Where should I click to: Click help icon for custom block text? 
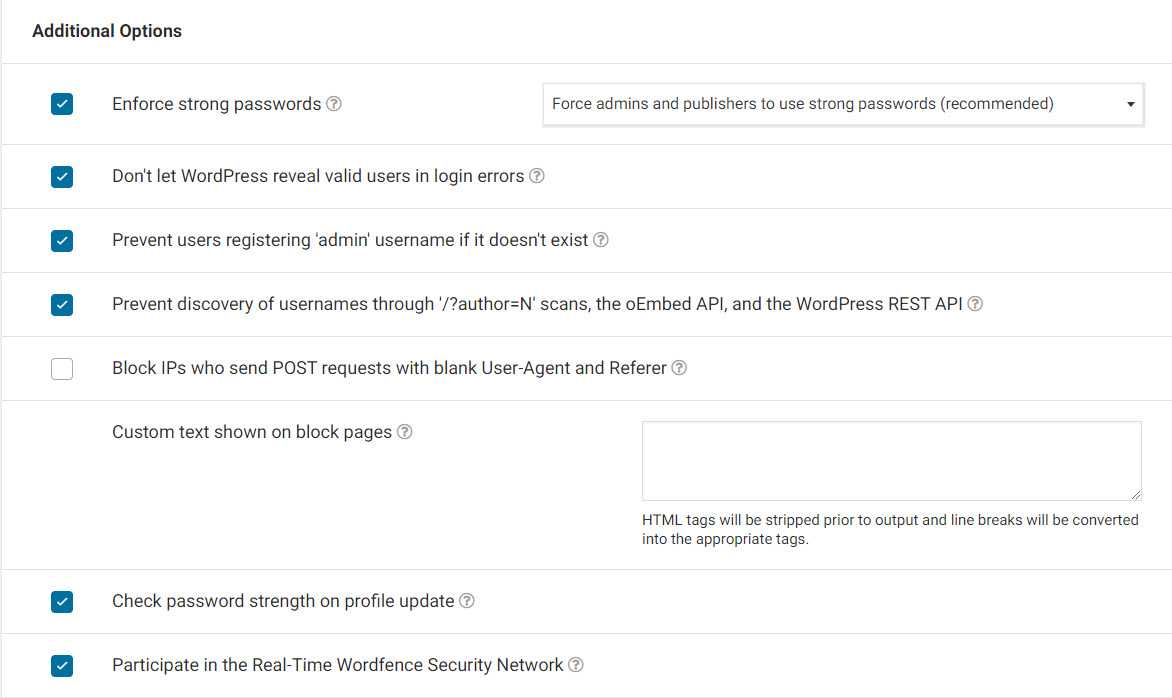[x=405, y=432]
